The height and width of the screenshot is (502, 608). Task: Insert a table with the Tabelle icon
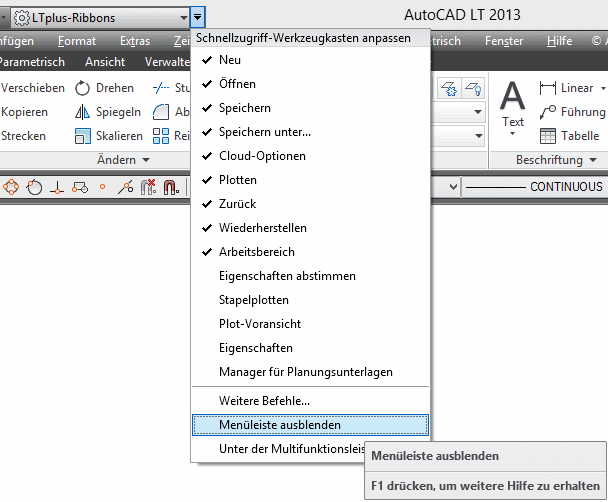[x=549, y=136]
